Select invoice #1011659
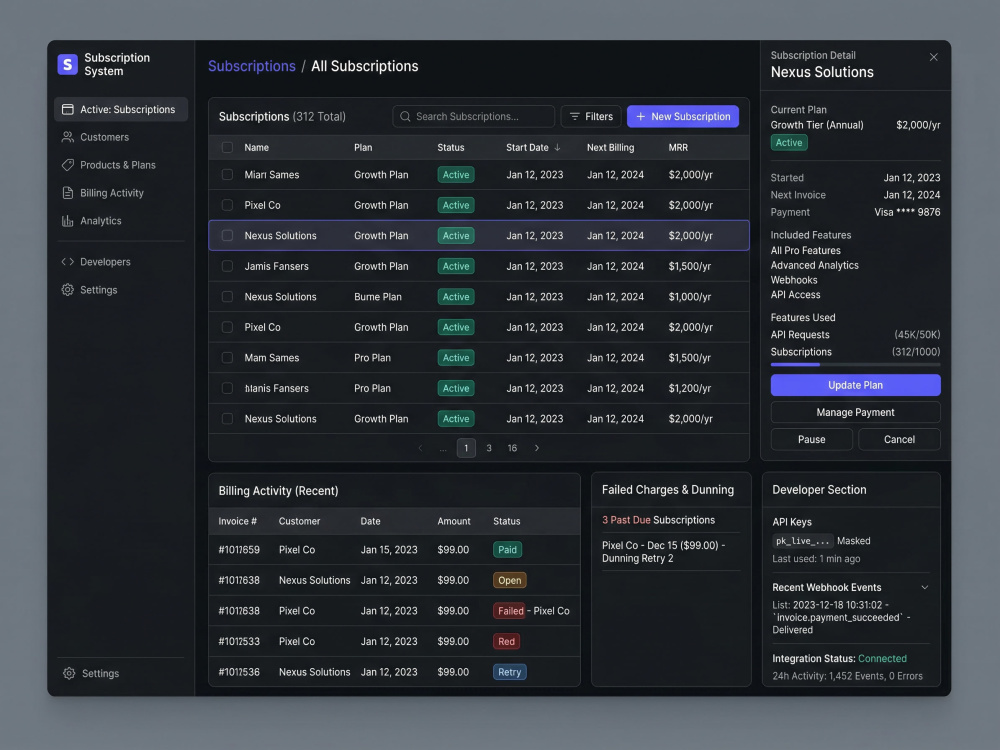The width and height of the screenshot is (1000, 750). pos(239,550)
